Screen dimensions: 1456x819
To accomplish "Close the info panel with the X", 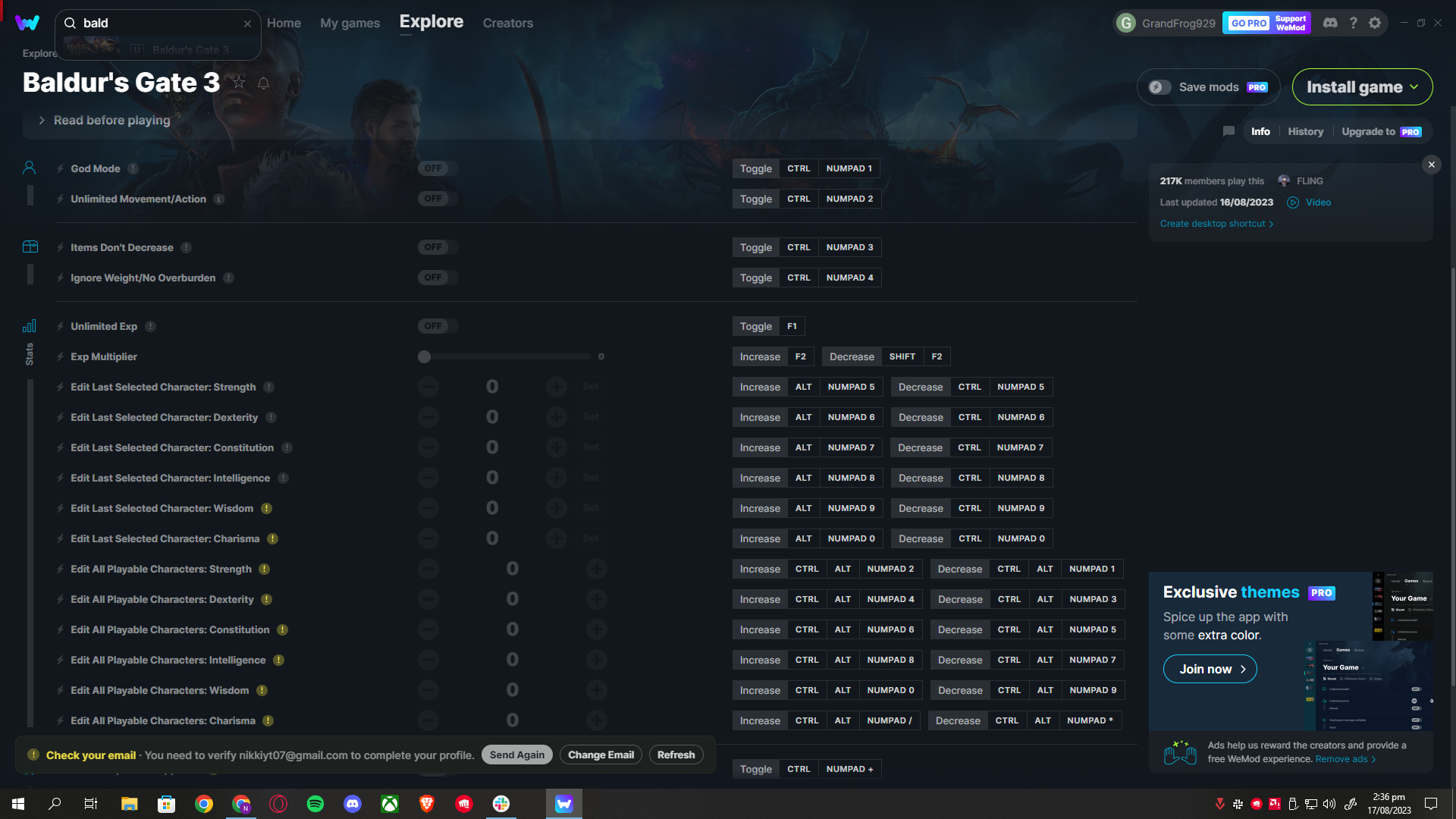I will pos(1431,165).
